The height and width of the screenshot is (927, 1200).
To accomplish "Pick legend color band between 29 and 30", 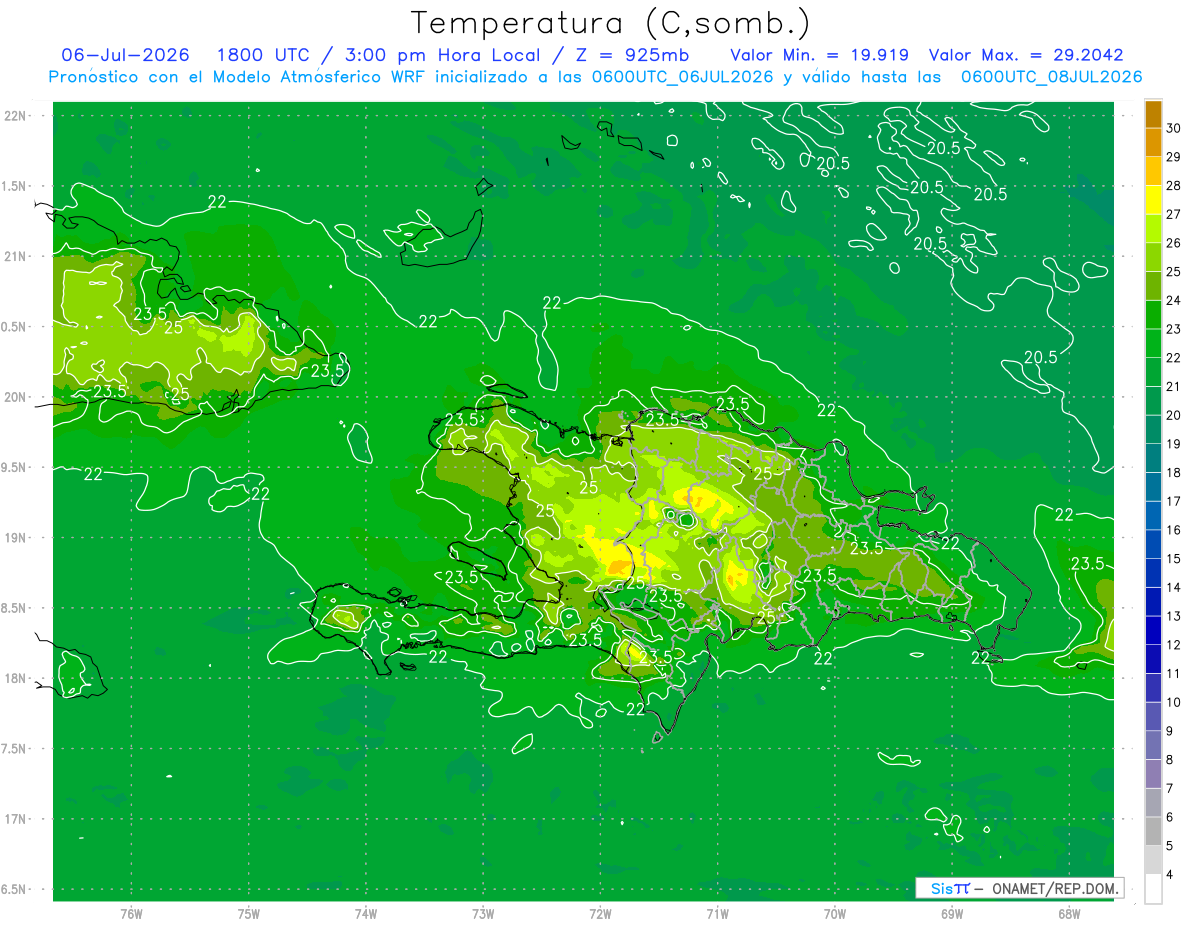I will [1153, 143].
